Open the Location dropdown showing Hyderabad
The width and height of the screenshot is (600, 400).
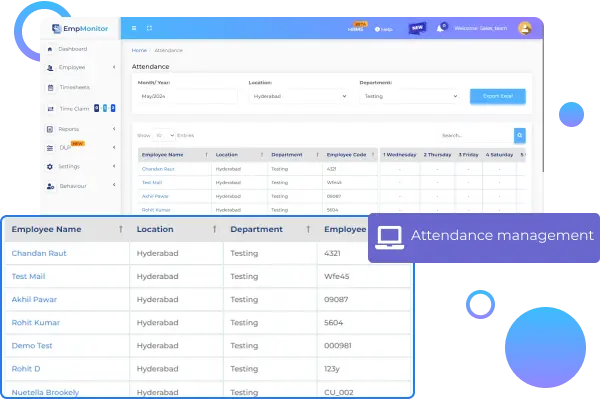click(297, 96)
